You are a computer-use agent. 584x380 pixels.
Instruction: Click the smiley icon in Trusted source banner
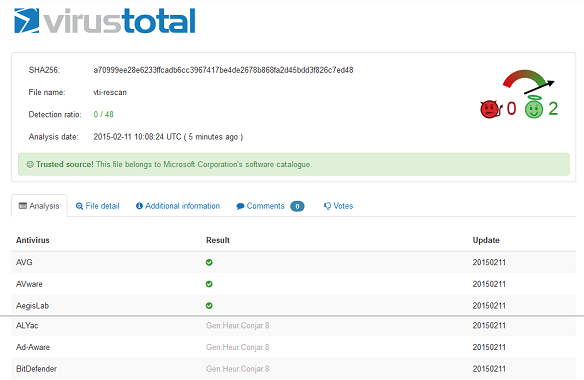click(x=30, y=164)
